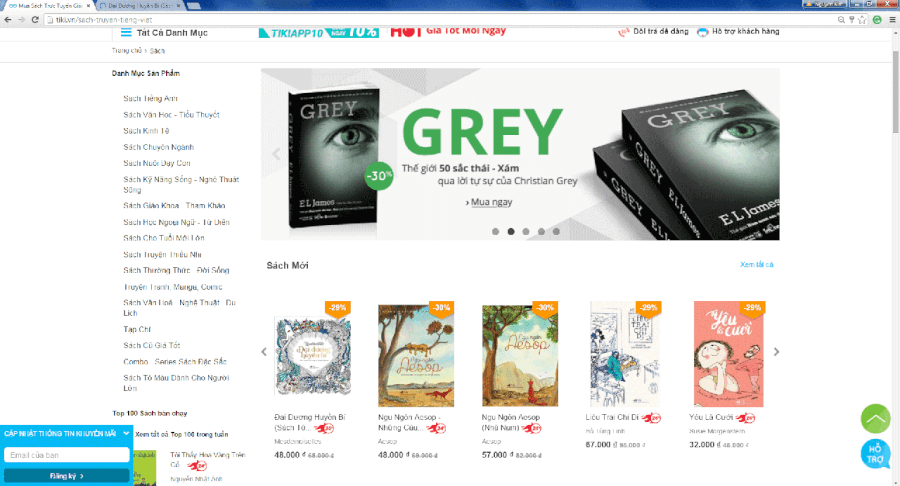Select the third banner slide dot
Screen dimensions: 900x486
pos(526,232)
